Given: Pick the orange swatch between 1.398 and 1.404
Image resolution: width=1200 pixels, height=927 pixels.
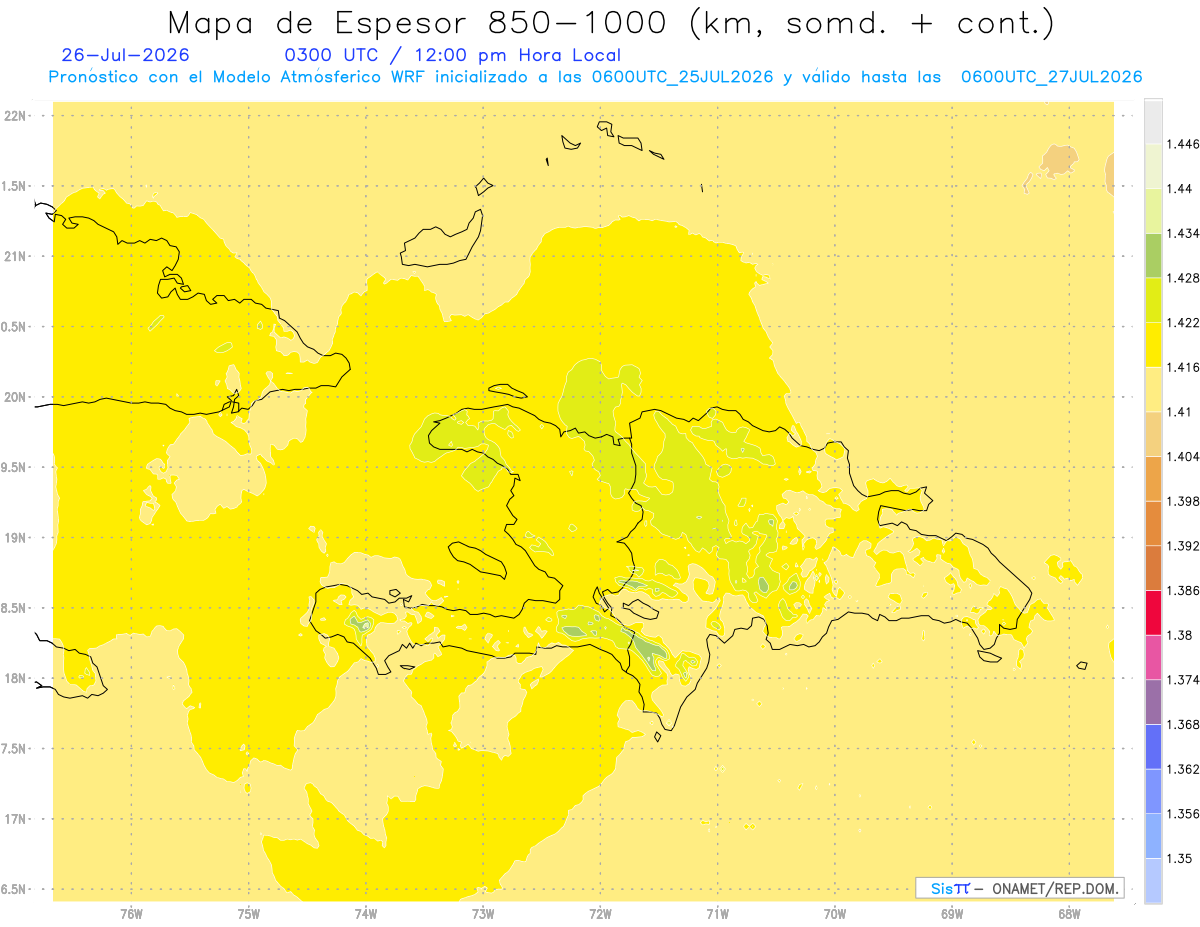Looking at the screenshot, I should click(1153, 479).
